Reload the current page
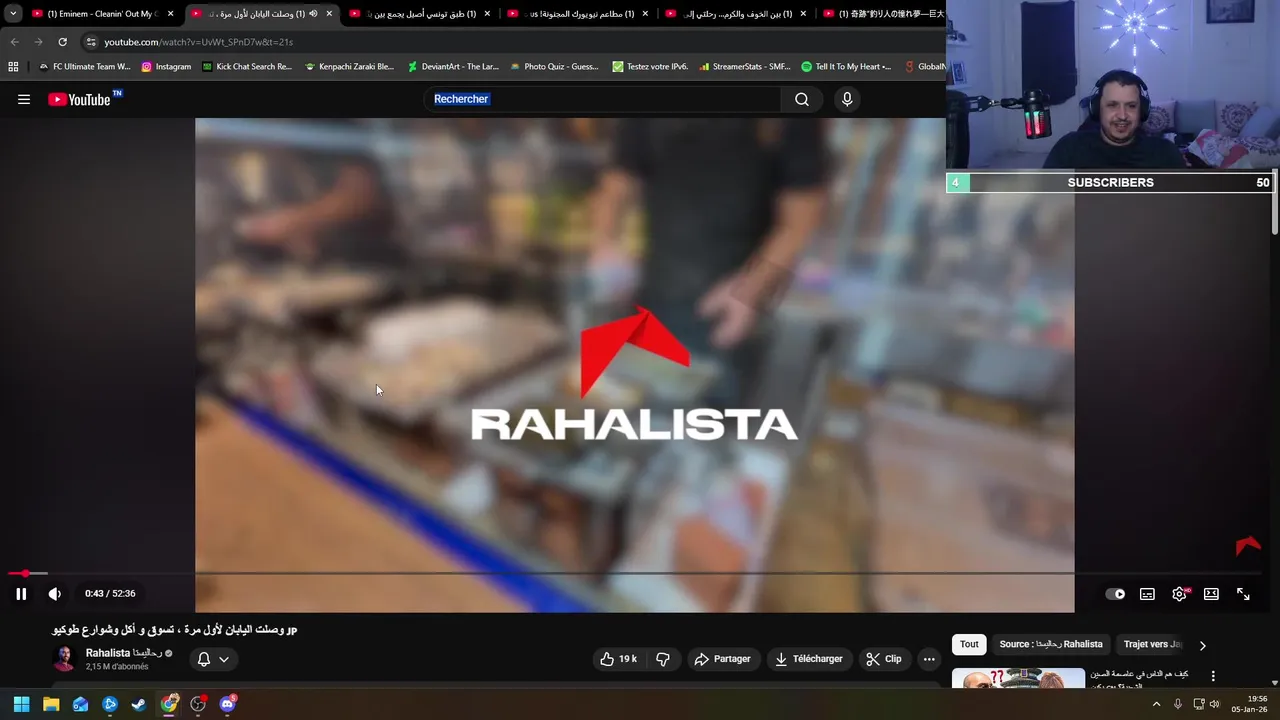 pyautogui.click(x=62, y=42)
